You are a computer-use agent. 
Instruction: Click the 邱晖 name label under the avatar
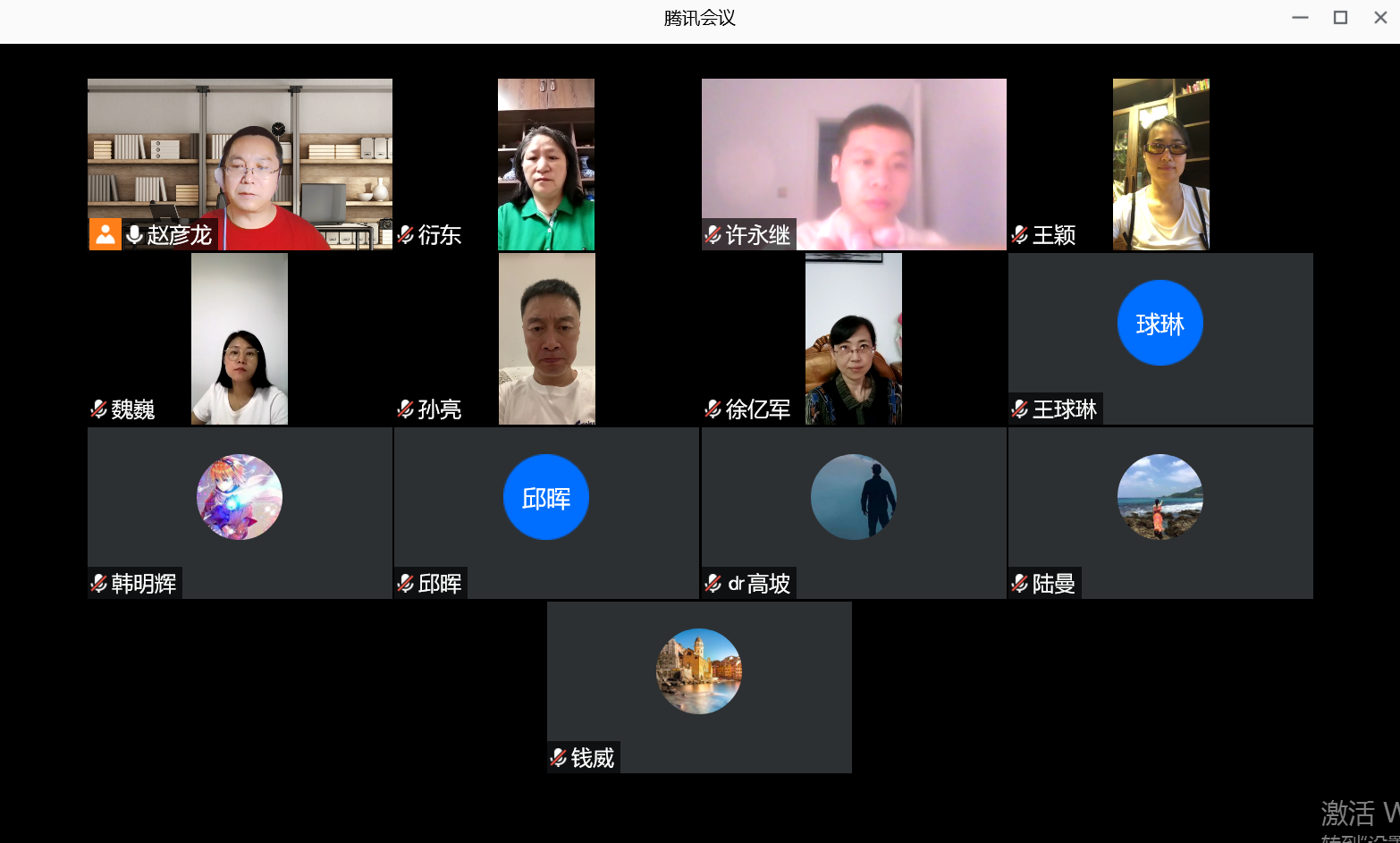click(x=440, y=584)
